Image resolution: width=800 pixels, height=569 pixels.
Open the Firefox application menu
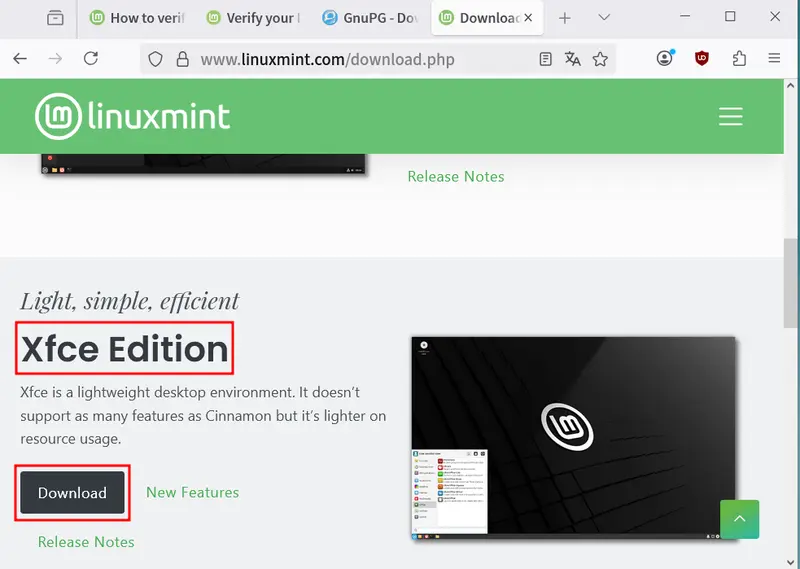774,58
